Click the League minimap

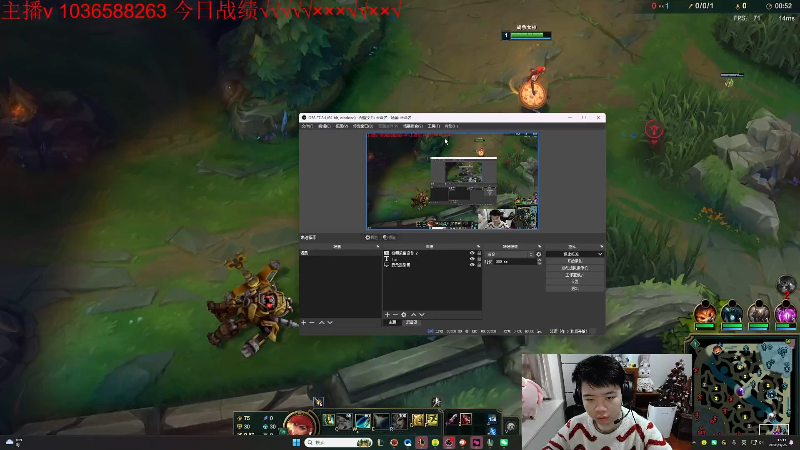click(x=743, y=388)
